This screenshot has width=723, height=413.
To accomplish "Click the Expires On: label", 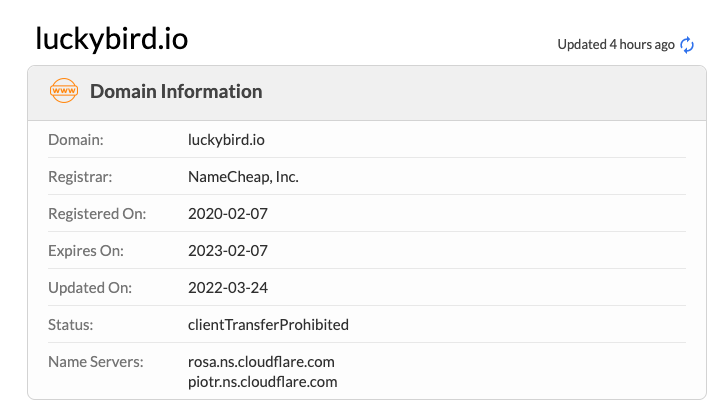I will tap(86, 251).
